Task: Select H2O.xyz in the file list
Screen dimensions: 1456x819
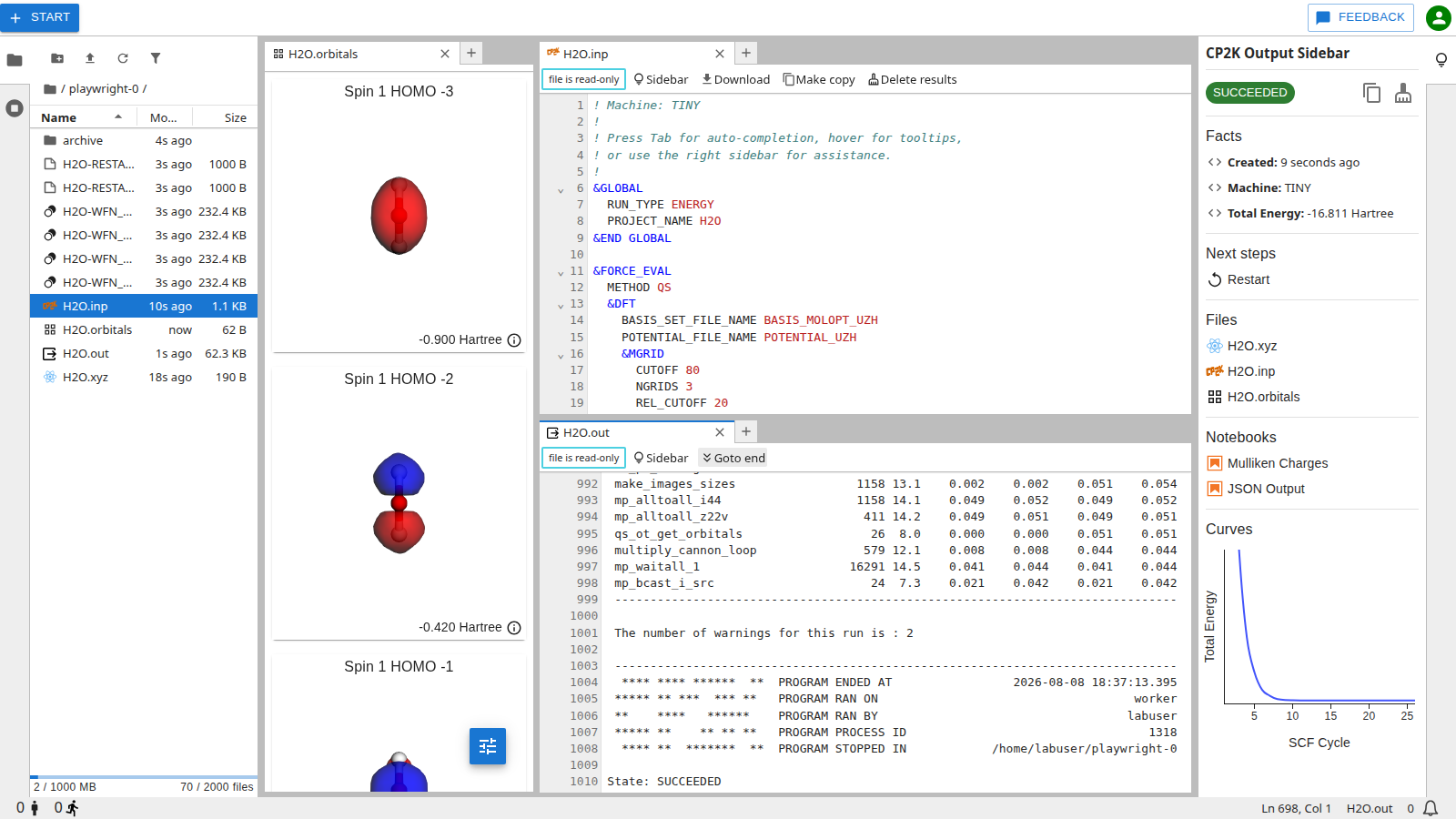Action: pos(144,378)
